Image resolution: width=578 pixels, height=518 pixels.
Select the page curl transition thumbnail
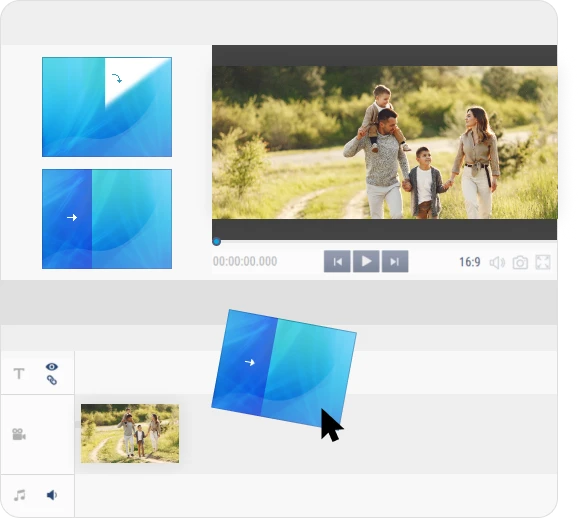[107, 107]
